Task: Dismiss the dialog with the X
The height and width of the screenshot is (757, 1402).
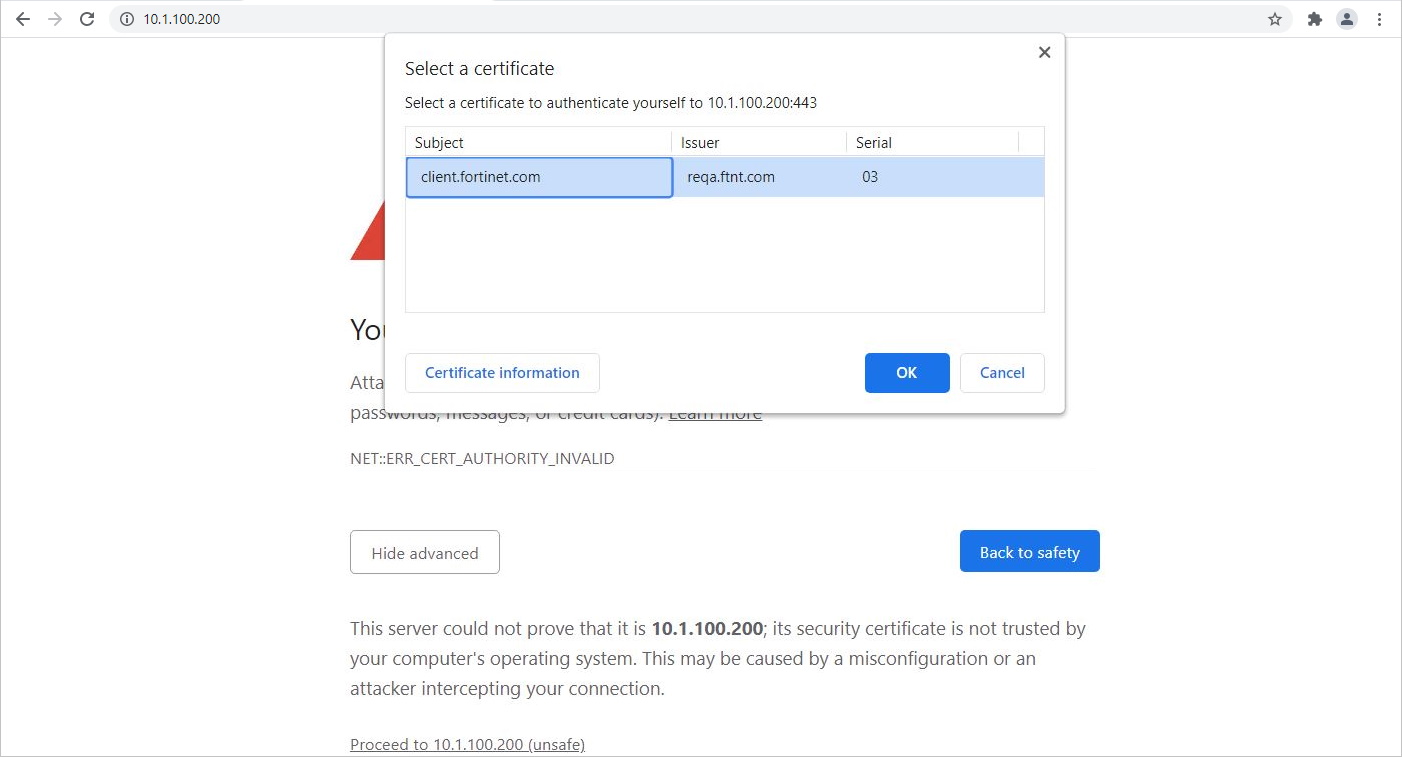Action: point(1044,52)
